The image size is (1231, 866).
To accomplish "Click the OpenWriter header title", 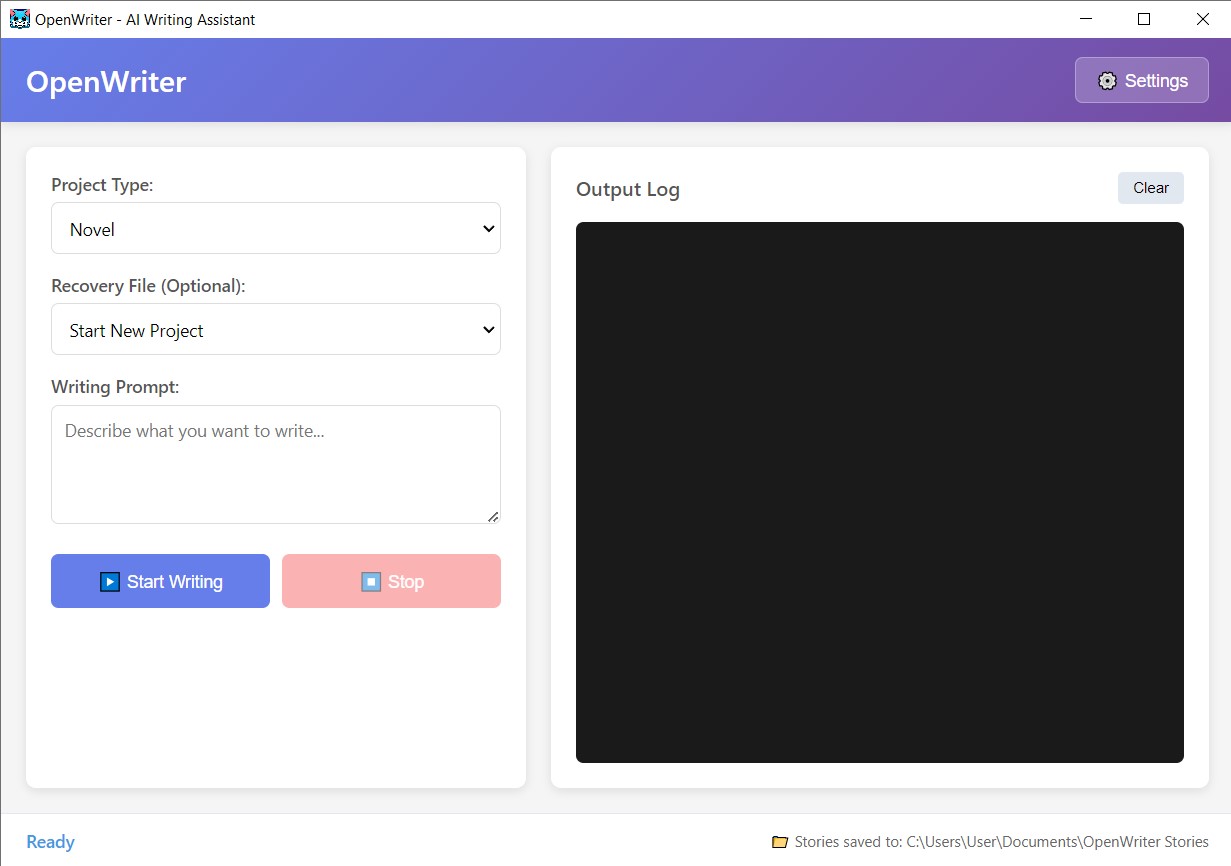I will [106, 81].
